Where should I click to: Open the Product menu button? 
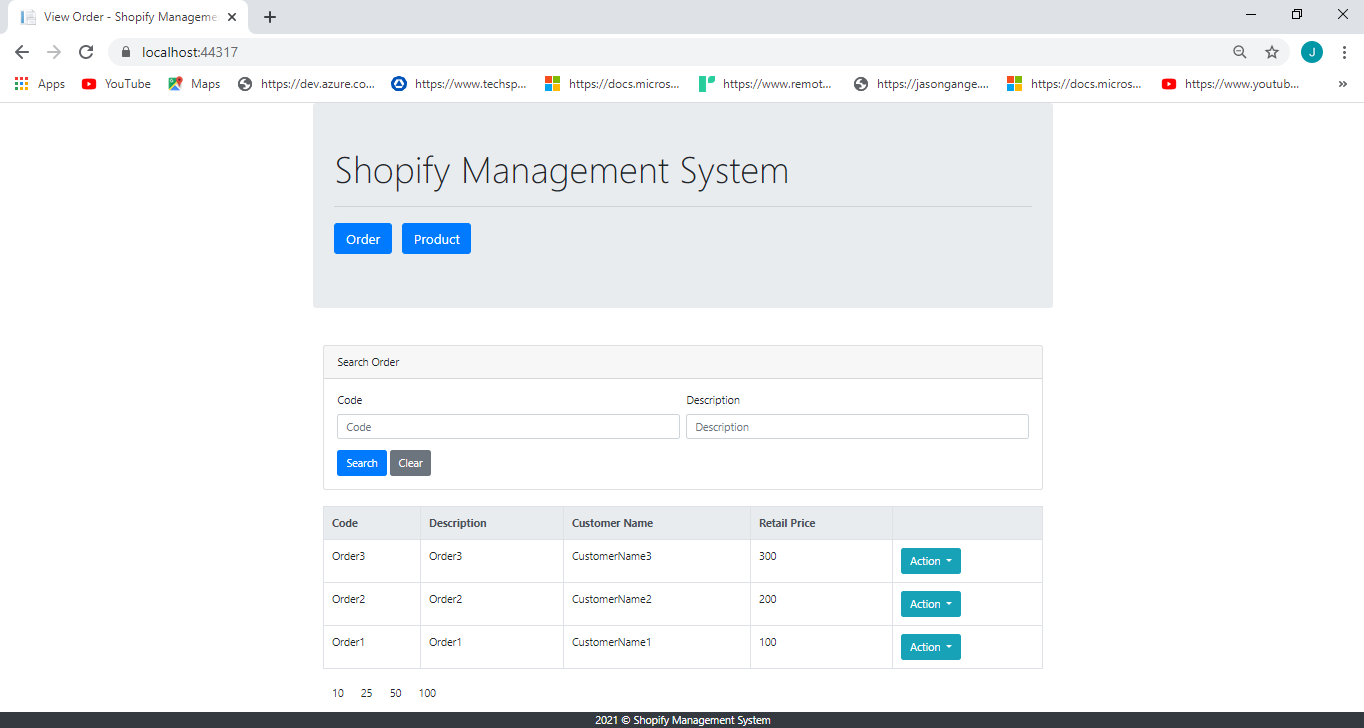tap(436, 239)
